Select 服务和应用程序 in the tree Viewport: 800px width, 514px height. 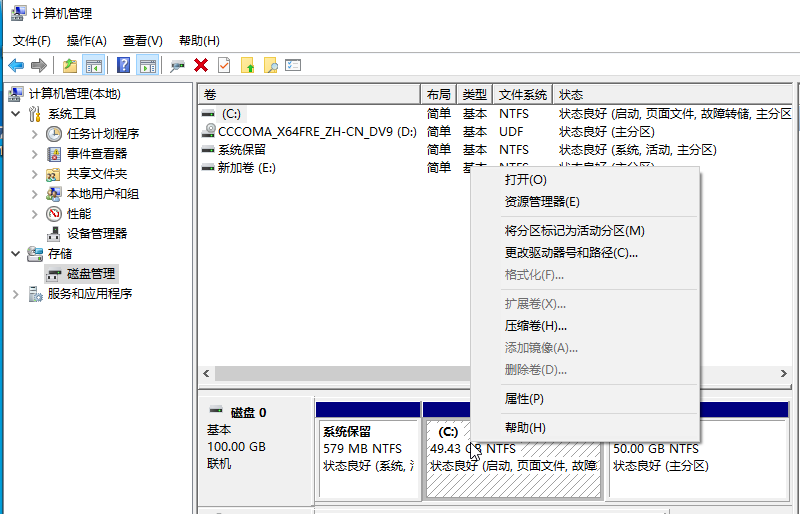(x=90, y=293)
